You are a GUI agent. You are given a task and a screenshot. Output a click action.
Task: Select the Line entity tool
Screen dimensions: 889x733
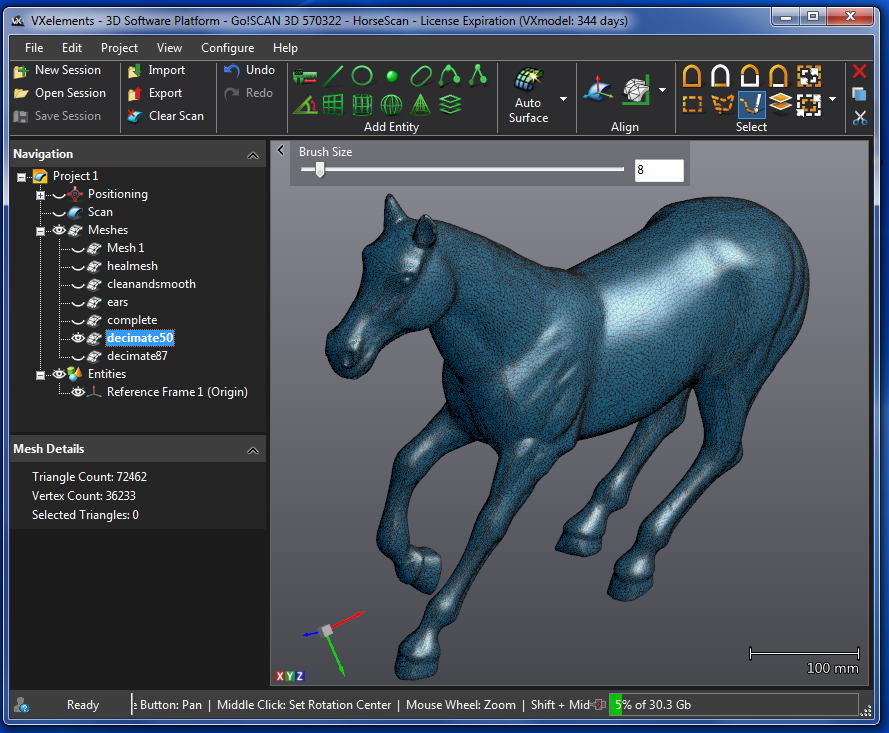333,75
